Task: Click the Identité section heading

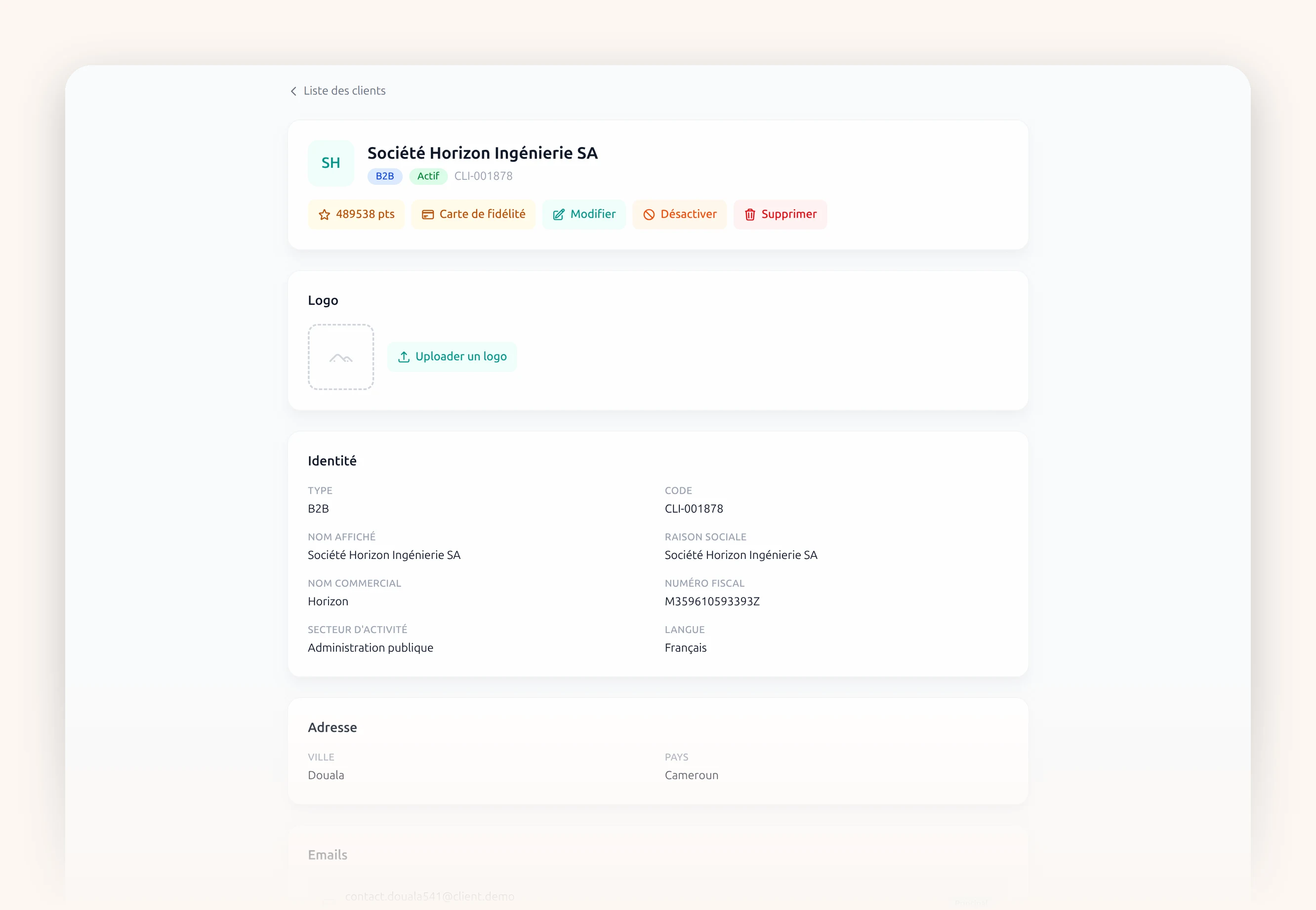Action: [x=332, y=461]
